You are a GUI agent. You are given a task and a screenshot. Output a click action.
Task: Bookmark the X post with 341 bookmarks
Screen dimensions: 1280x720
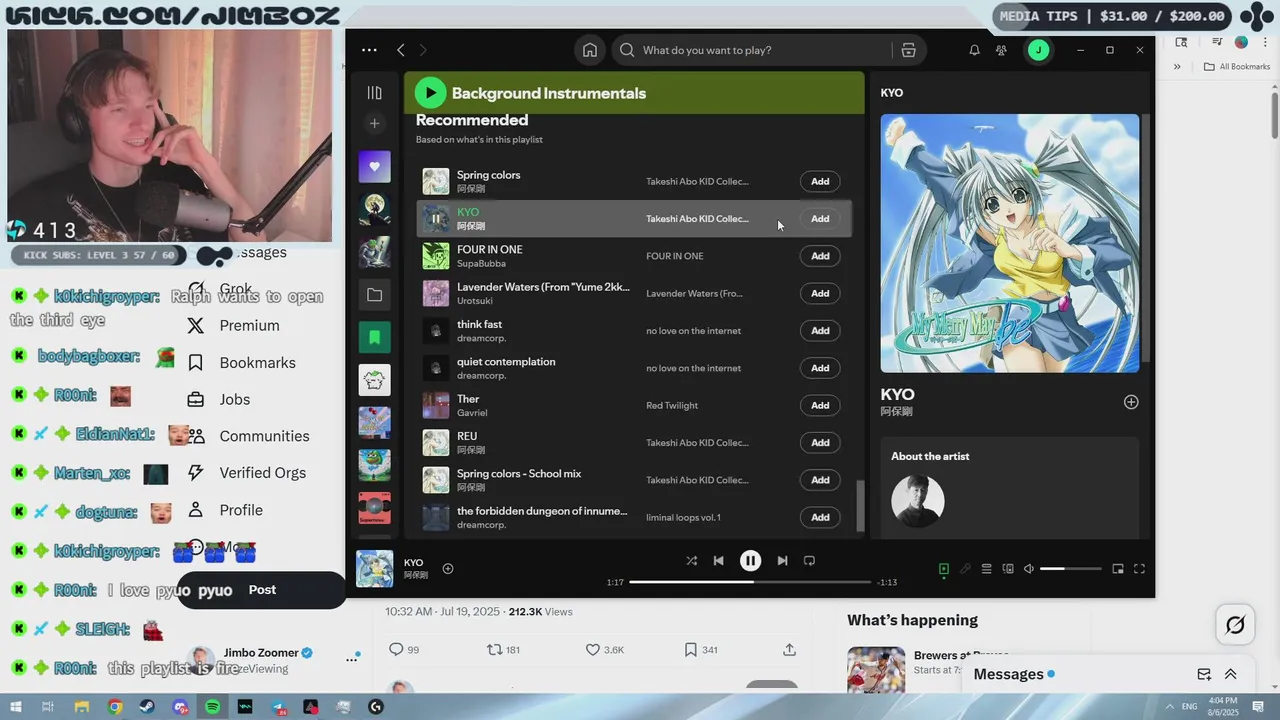[x=700, y=650]
